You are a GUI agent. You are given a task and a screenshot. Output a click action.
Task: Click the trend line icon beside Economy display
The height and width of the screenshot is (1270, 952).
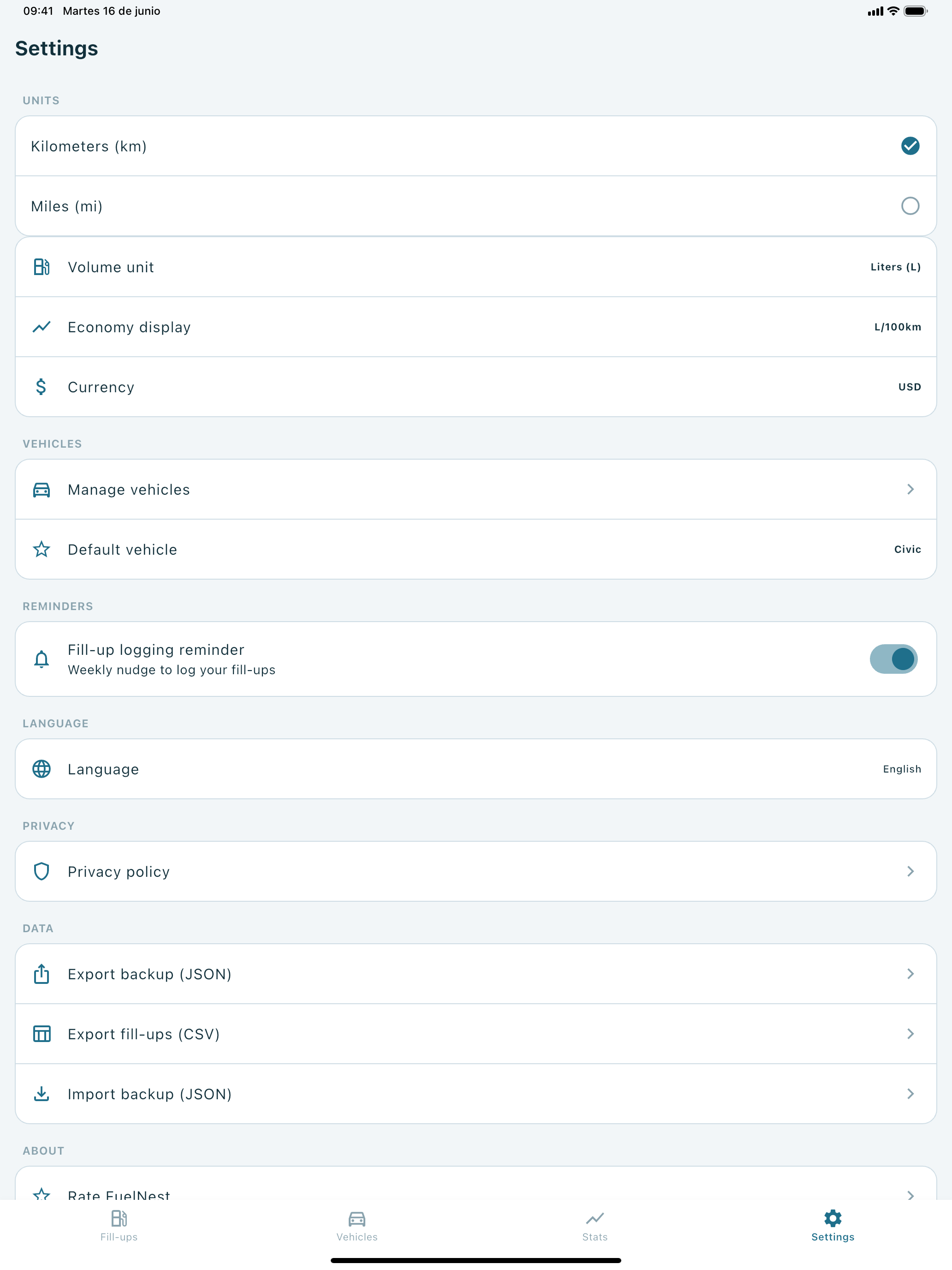tap(42, 327)
